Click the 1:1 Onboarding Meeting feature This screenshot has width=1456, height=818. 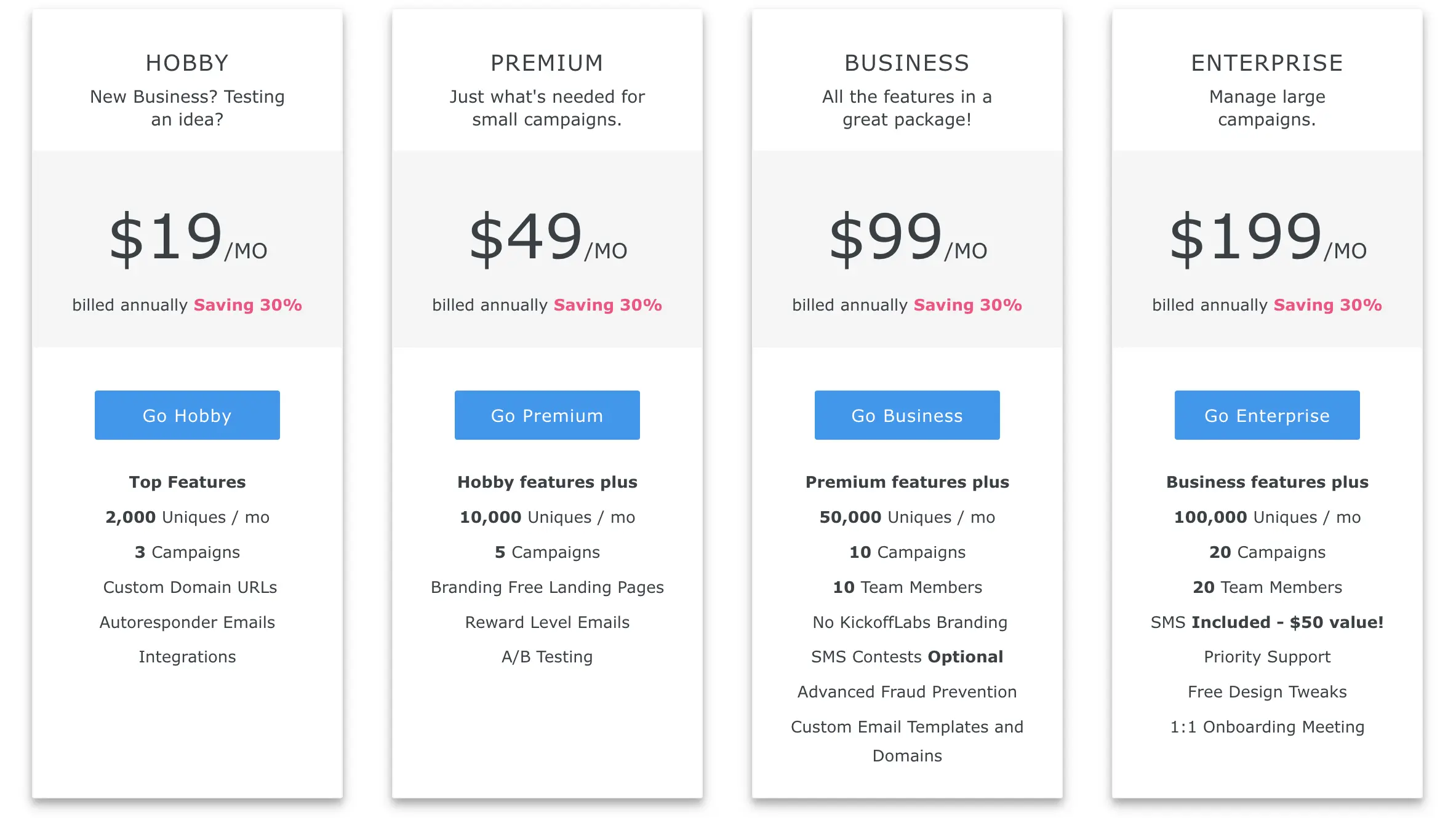1267,727
